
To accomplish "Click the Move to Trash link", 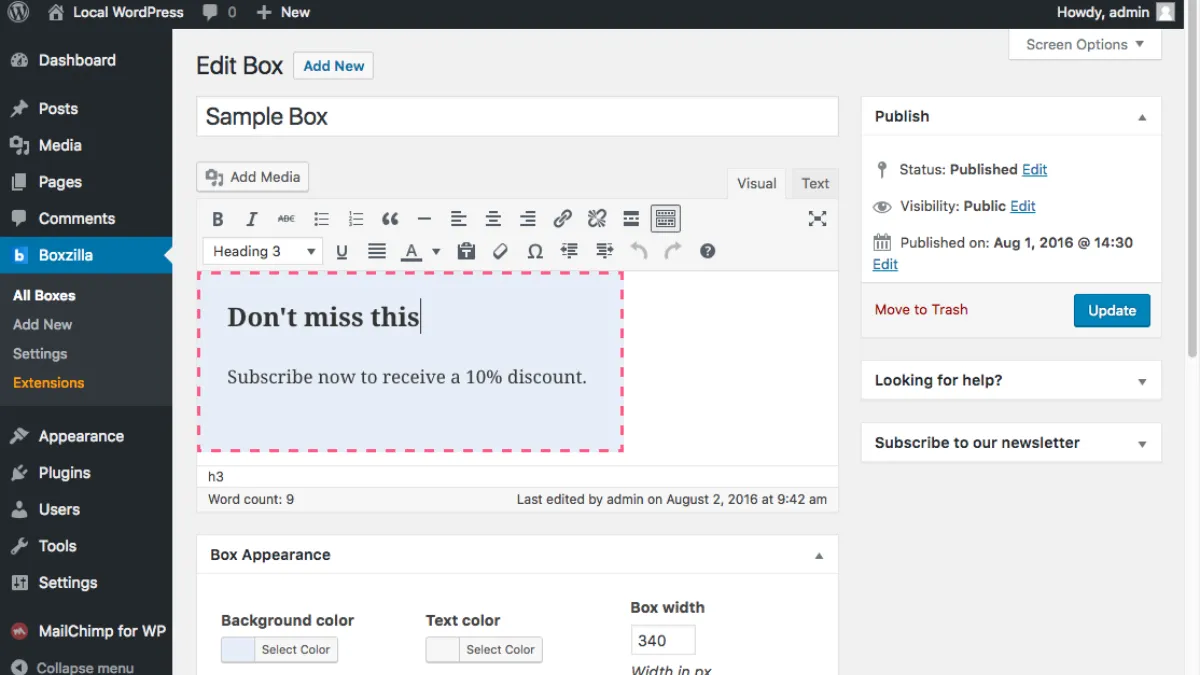I will pyautogui.click(x=921, y=310).
